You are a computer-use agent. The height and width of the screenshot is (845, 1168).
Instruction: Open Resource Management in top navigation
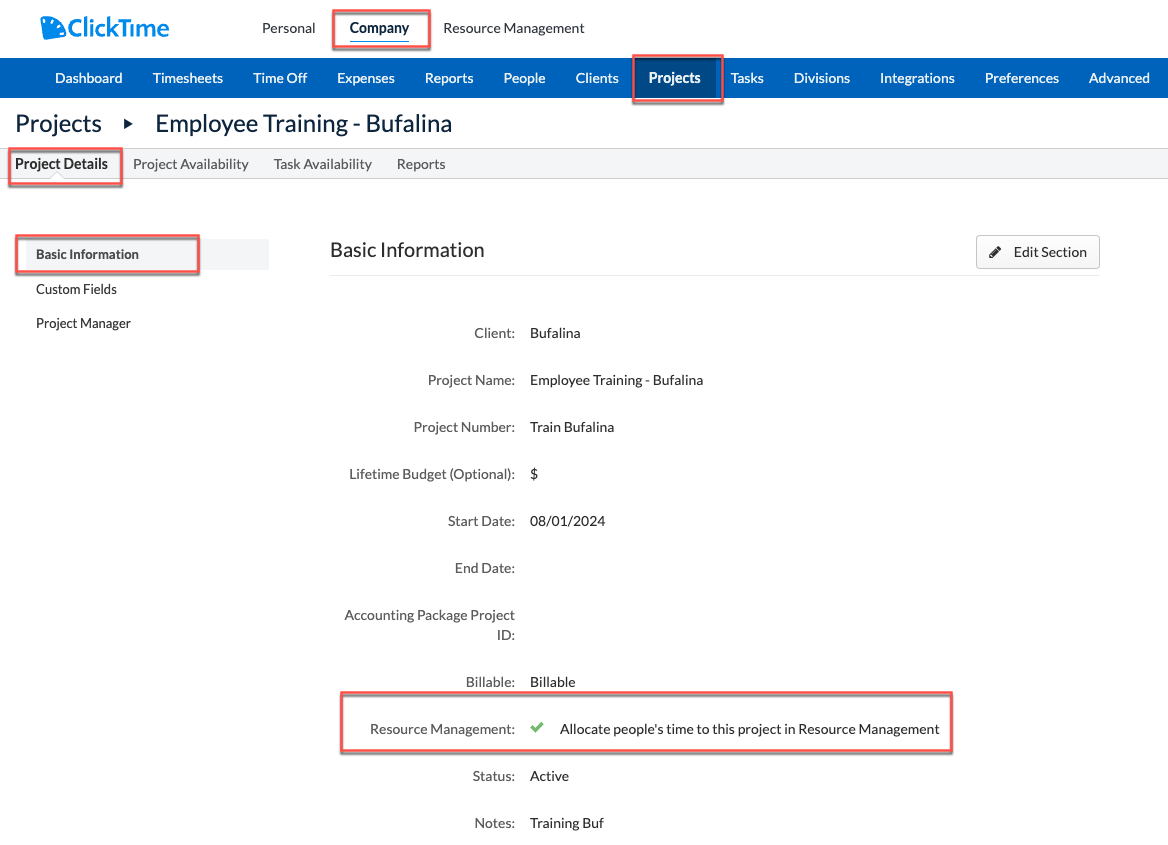point(513,28)
